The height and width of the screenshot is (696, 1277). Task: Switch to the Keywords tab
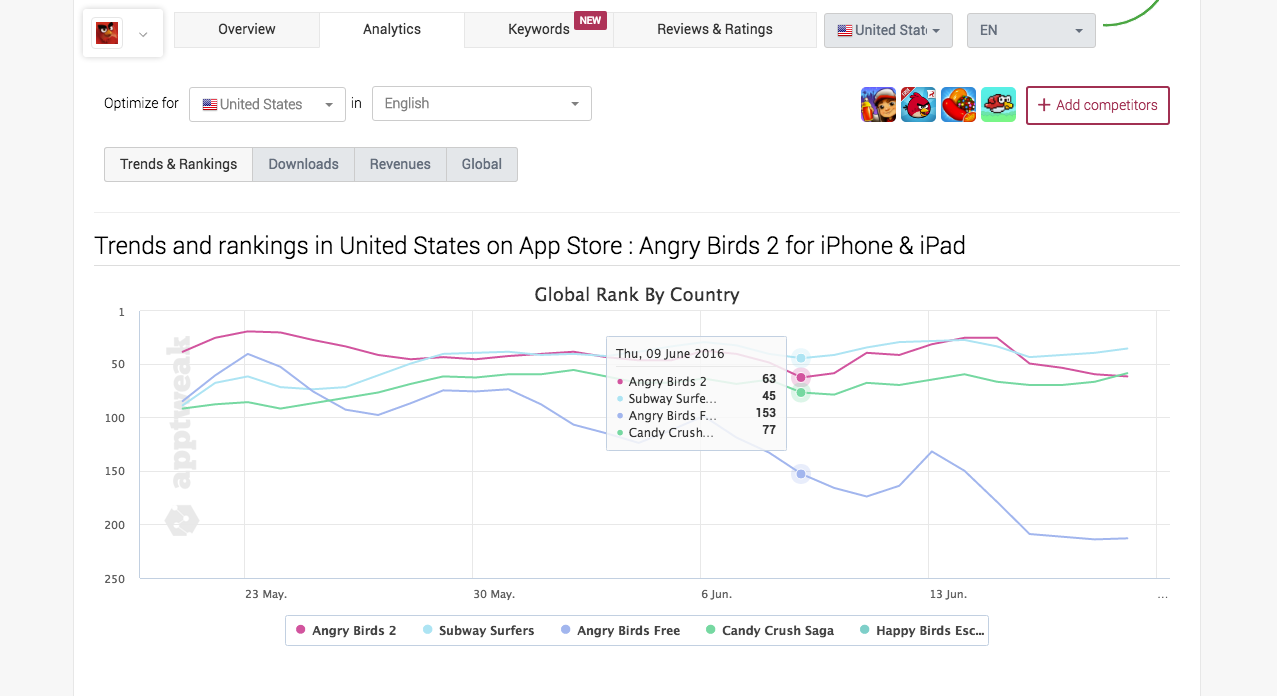pyautogui.click(x=539, y=30)
